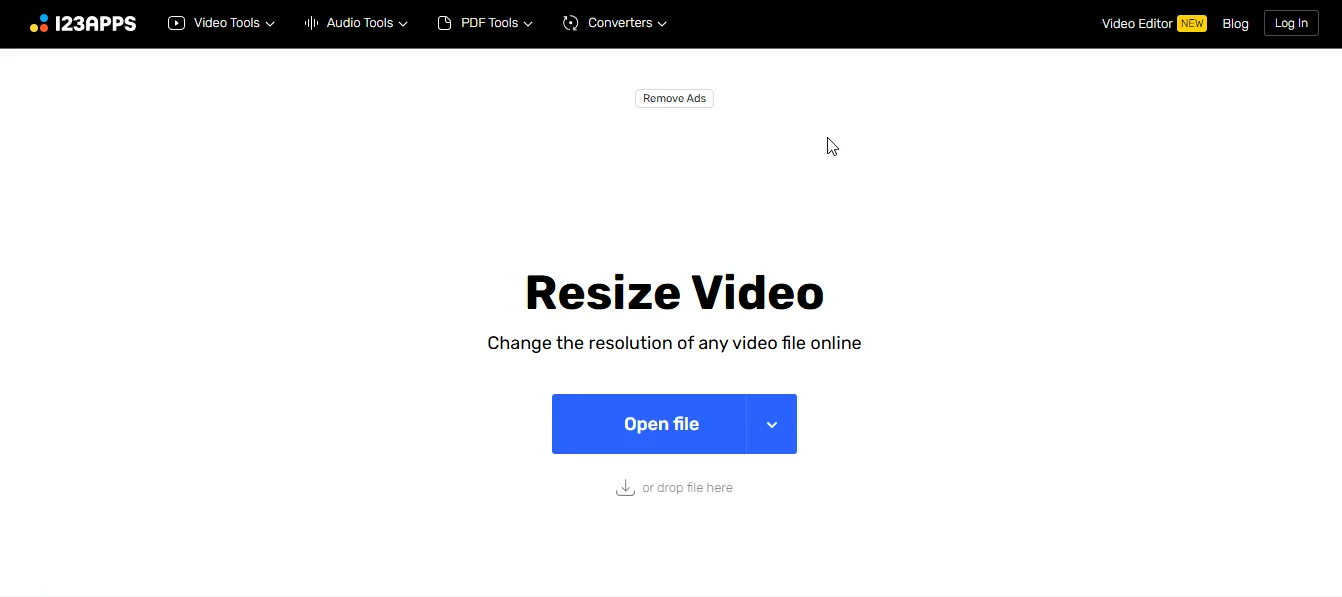This screenshot has width=1342, height=597.
Task: Click the Converters refresh icon
Action: point(571,22)
